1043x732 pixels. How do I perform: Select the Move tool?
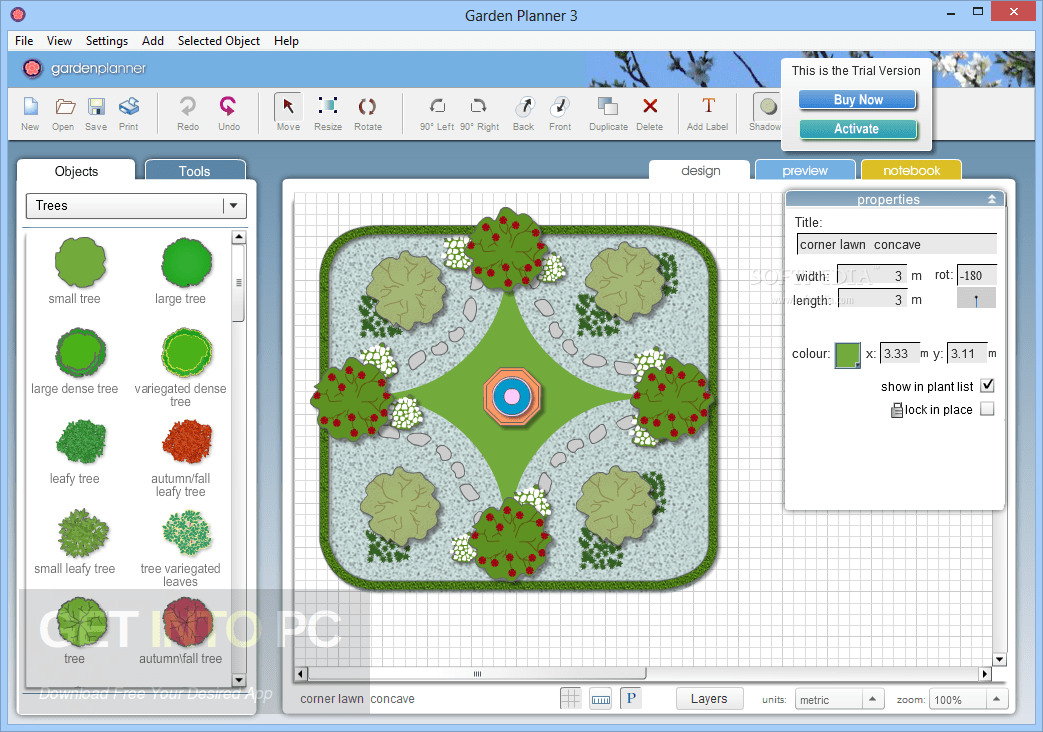tap(287, 112)
